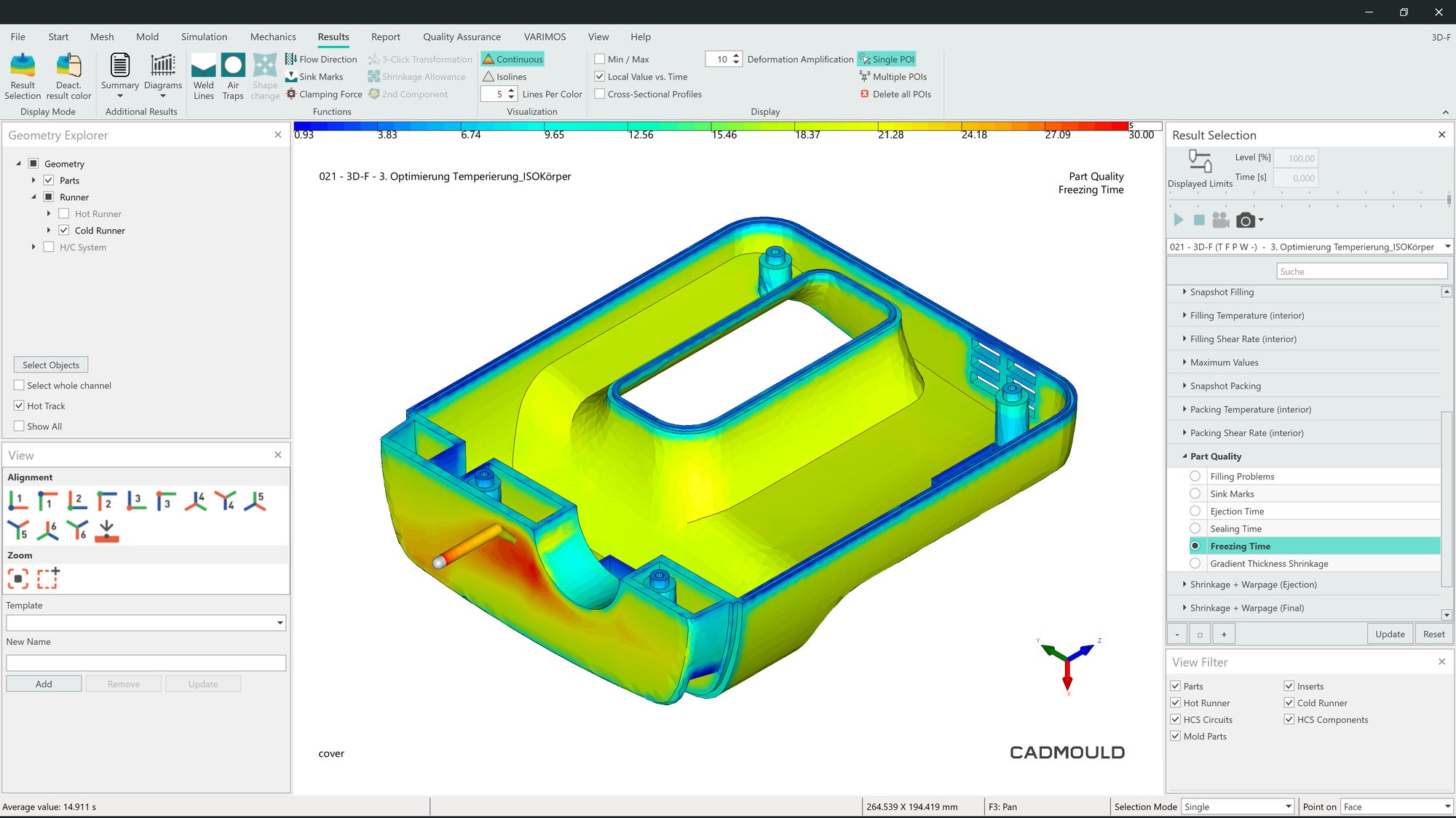Expand the Hot Runner tree node
This screenshot has width=1456, height=818.
point(49,214)
